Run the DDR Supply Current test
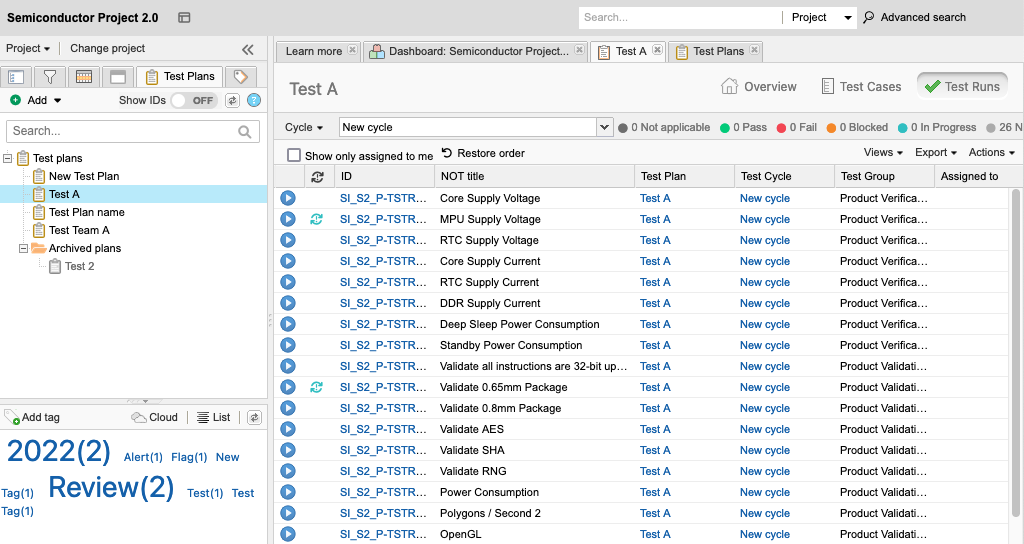Image resolution: width=1024 pixels, height=544 pixels. (288, 303)
